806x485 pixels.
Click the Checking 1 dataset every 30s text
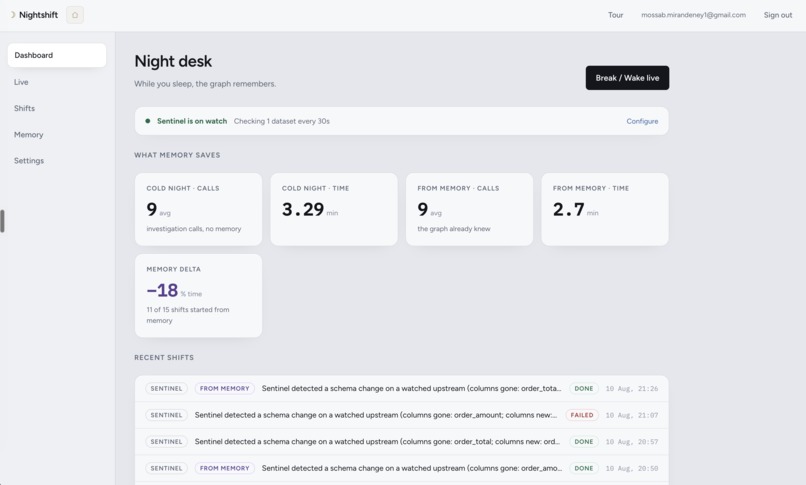coord(282,121)
